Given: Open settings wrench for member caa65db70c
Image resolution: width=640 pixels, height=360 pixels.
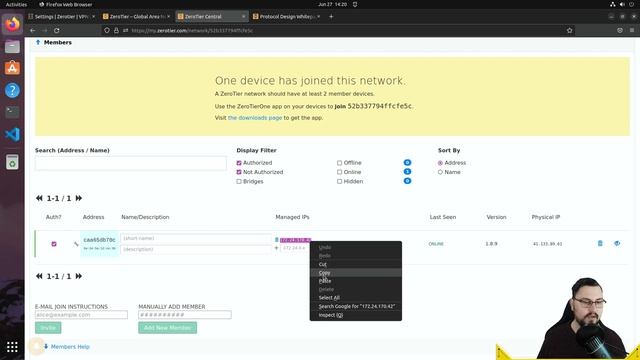Looking at the screenshot, I should click(x=76, y=244).
